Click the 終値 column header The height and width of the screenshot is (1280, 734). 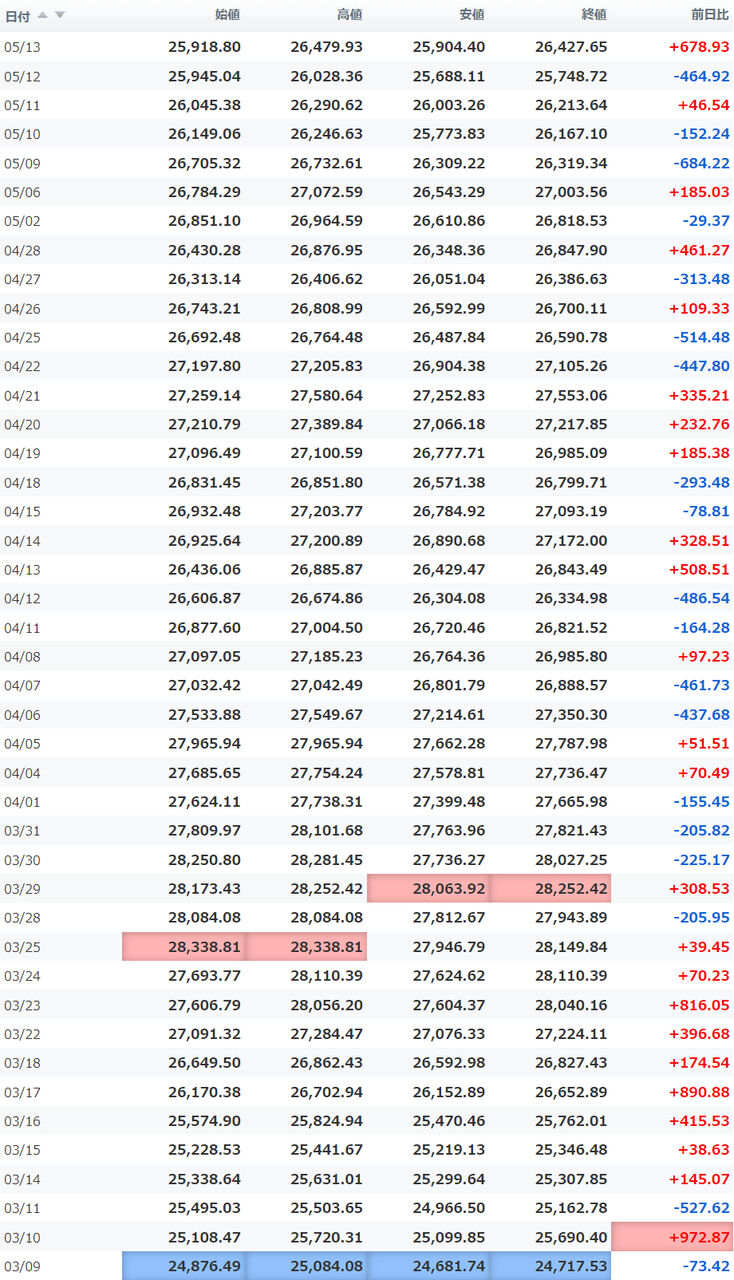coord(593,16)
